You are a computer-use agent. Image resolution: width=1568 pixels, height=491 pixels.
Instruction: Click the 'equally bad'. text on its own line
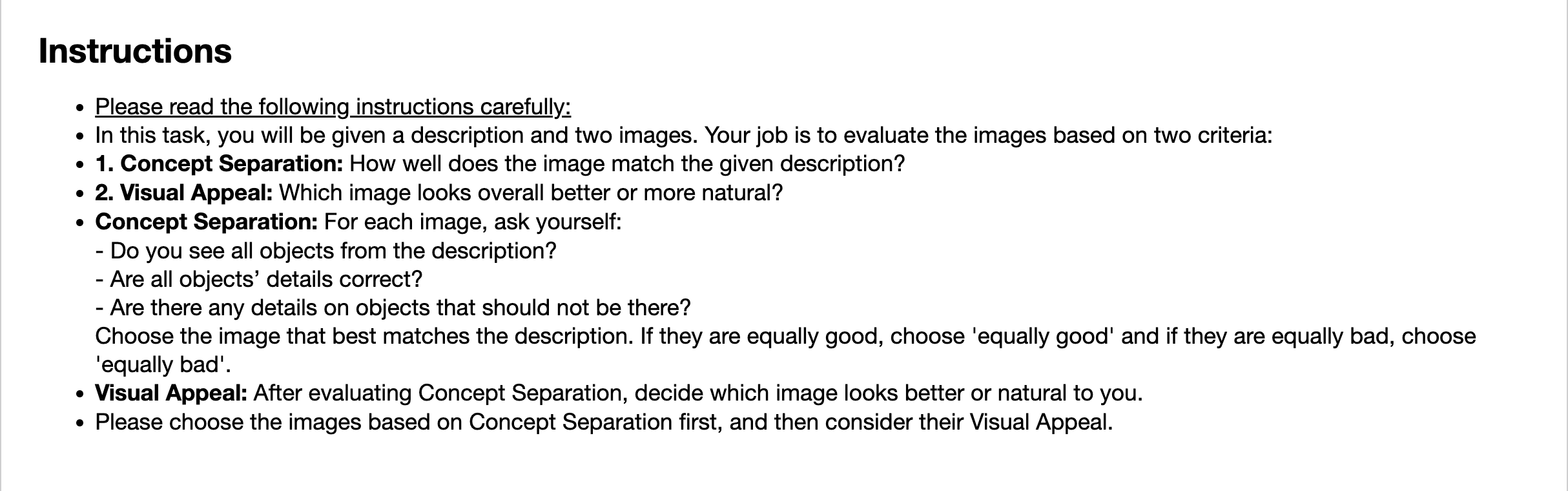point(163,365)
